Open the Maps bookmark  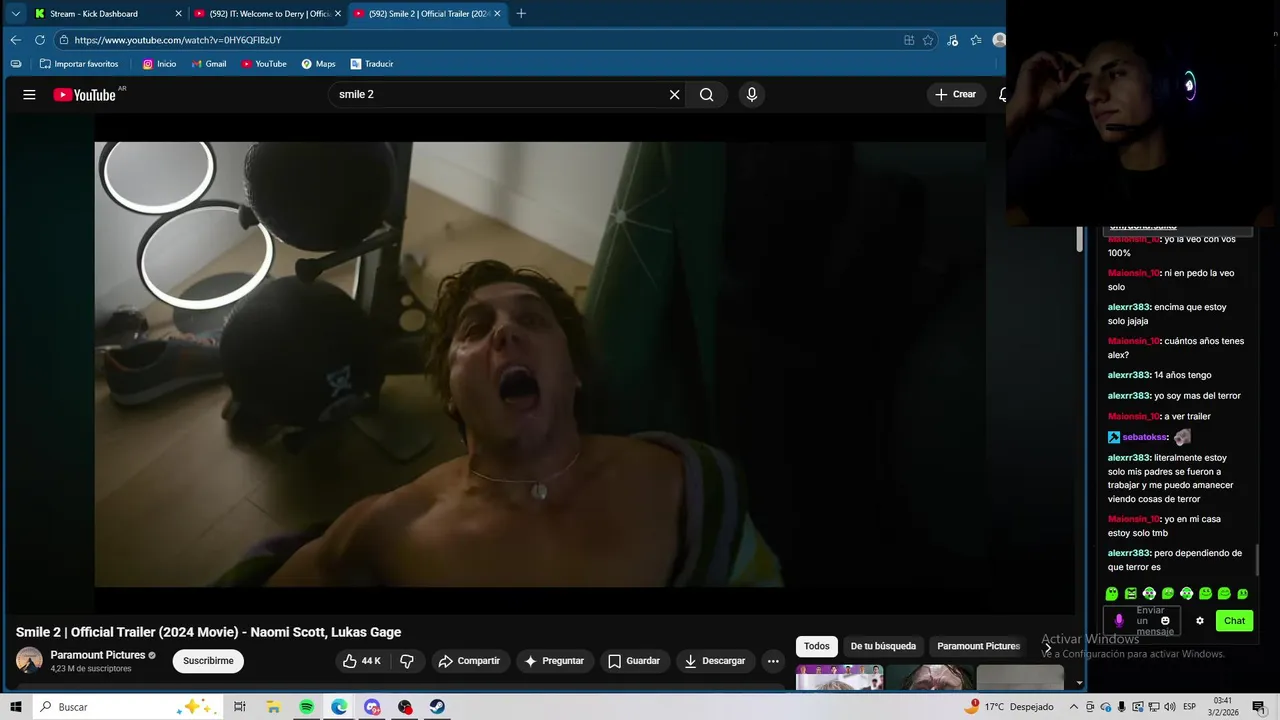(318, 64)
